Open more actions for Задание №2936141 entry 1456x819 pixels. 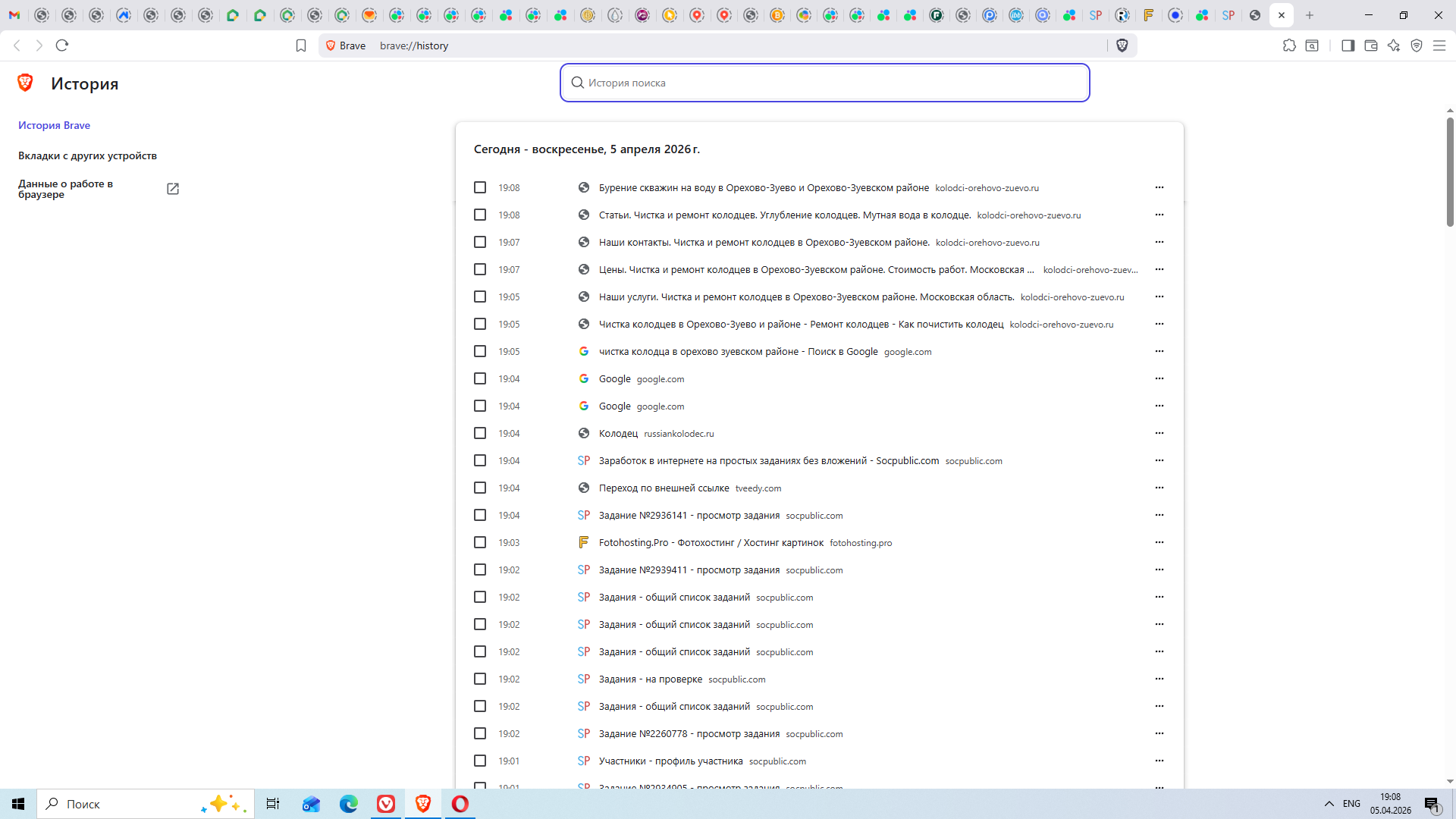tap(1159, 515)
